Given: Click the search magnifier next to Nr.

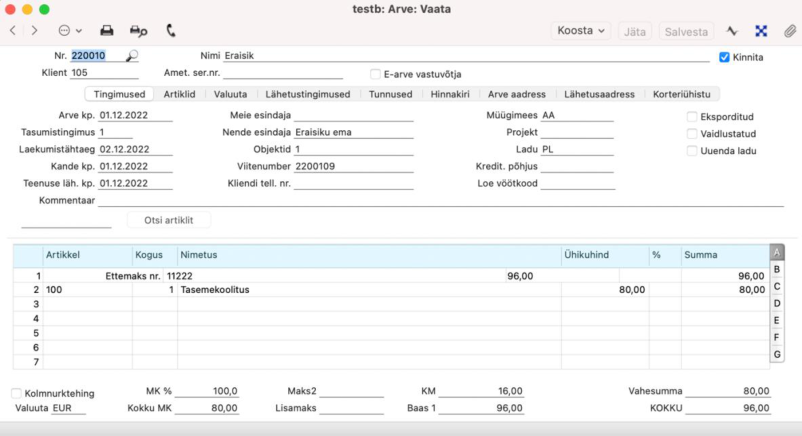Looking at the screenshot, I should point(132,55).
